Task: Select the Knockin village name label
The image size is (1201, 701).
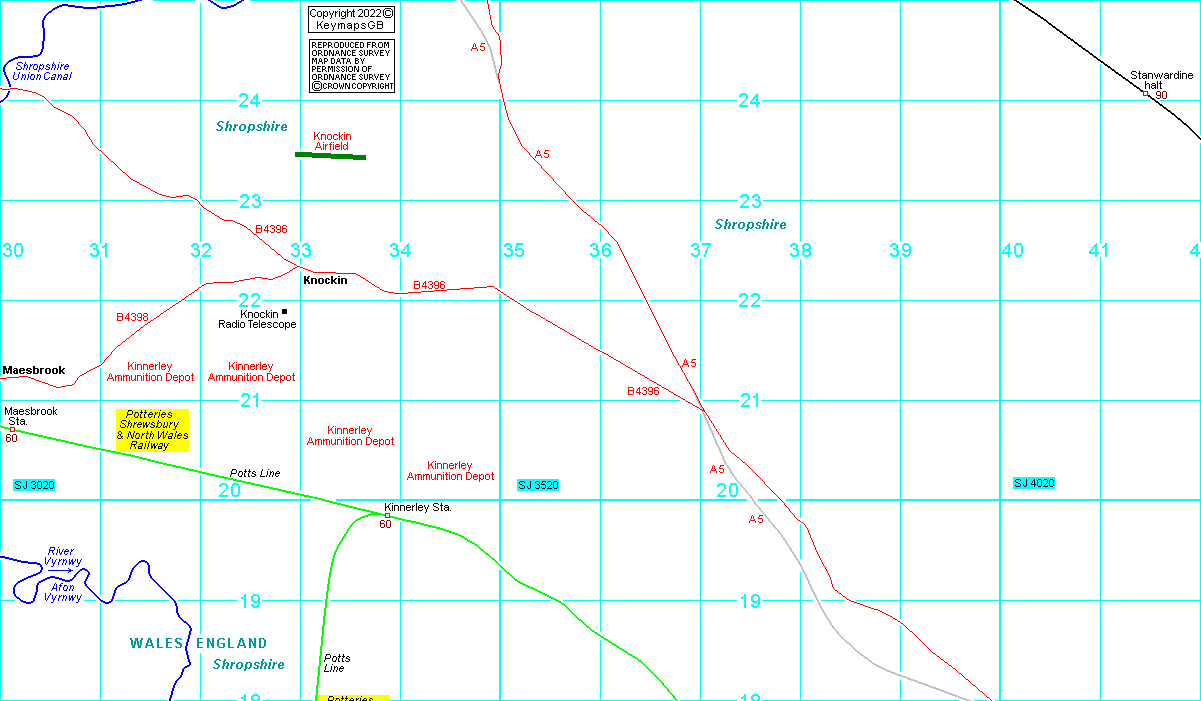Action: tap(325, 280)
